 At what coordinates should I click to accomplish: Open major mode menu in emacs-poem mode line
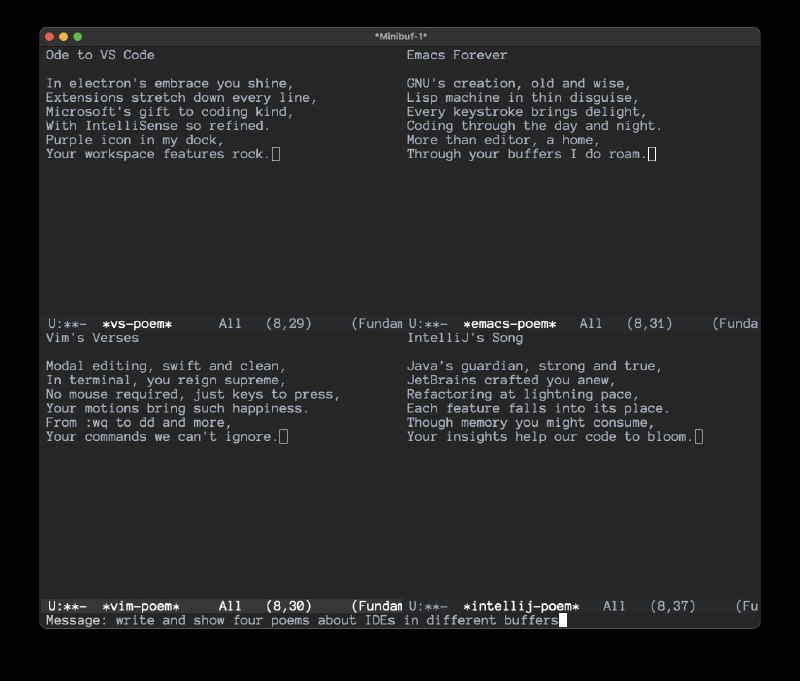pos(736,324)
